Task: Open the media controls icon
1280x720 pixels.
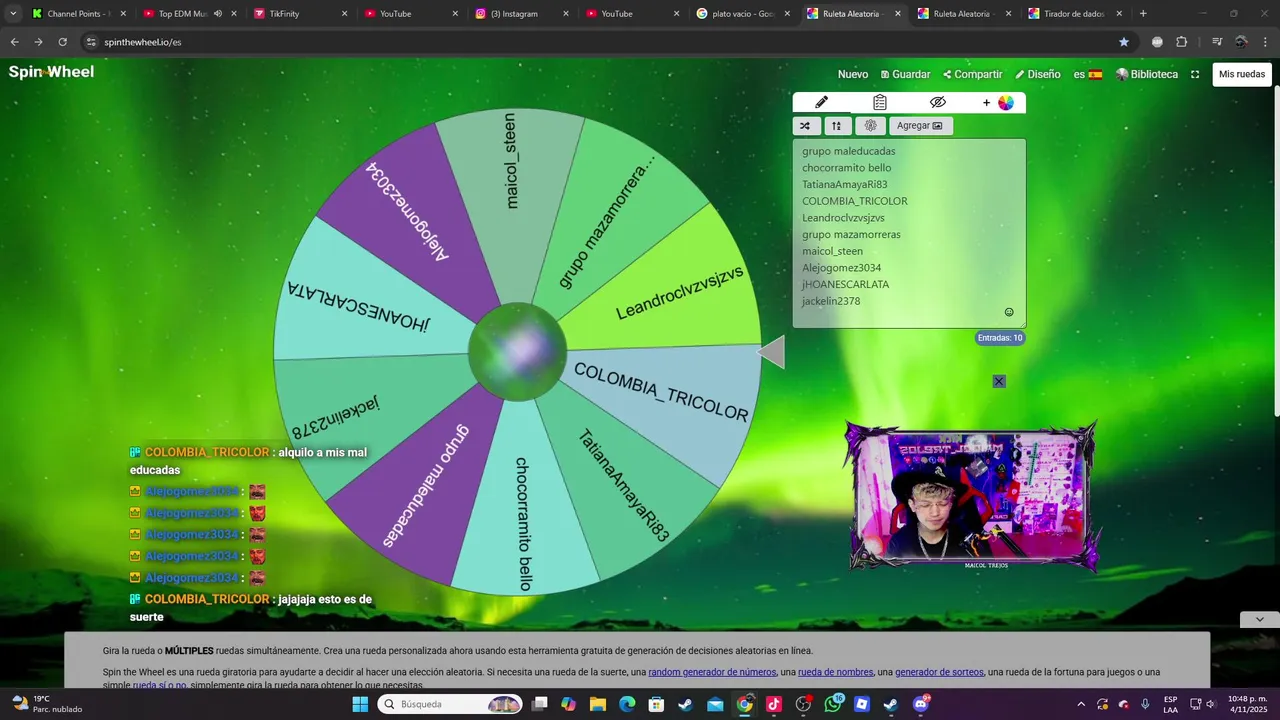Action: (x=1217, y=42)
